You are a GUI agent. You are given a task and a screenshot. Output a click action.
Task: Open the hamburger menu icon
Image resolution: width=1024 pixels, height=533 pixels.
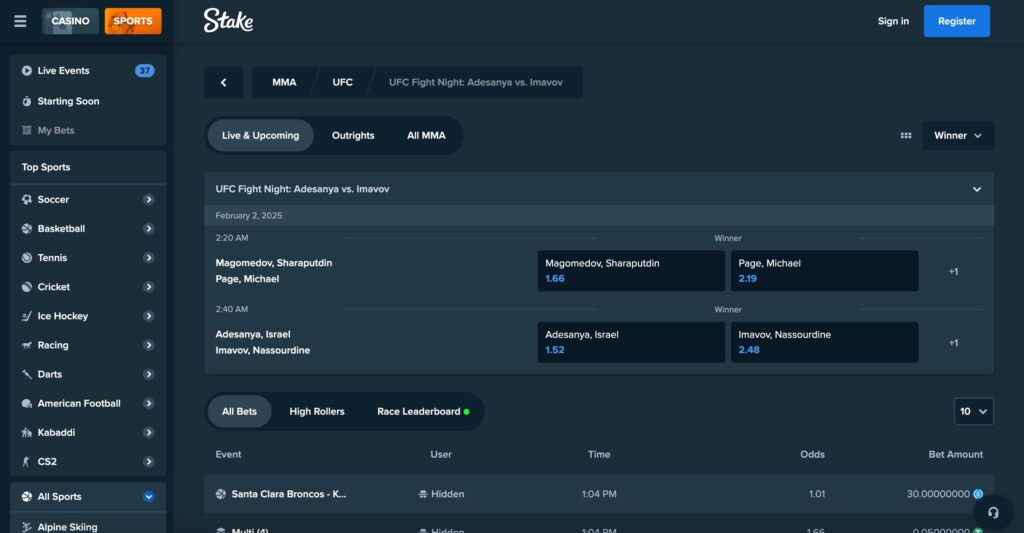(x=20, y=21)
